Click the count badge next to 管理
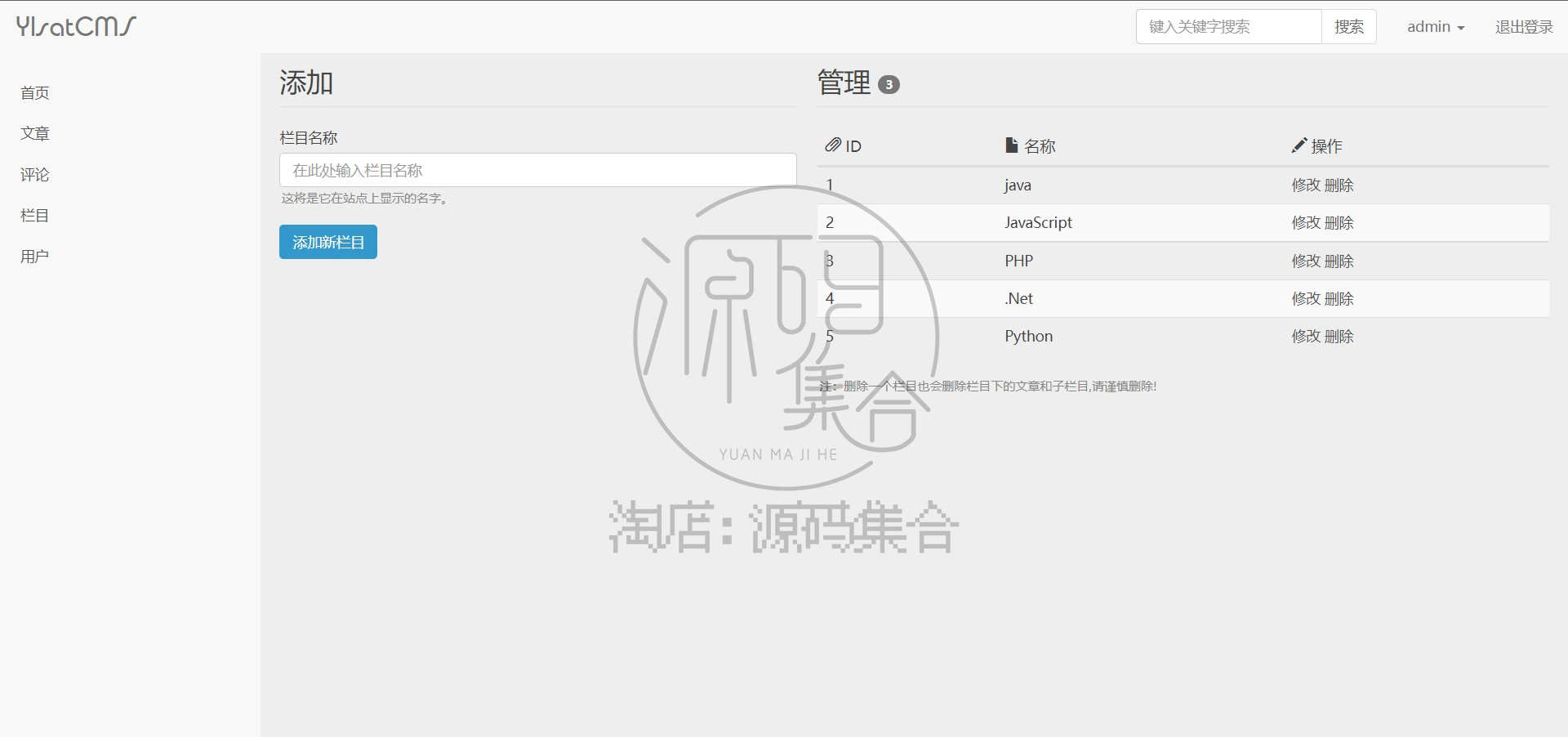Screen dimensions: 1568x737 pos(889,84)
